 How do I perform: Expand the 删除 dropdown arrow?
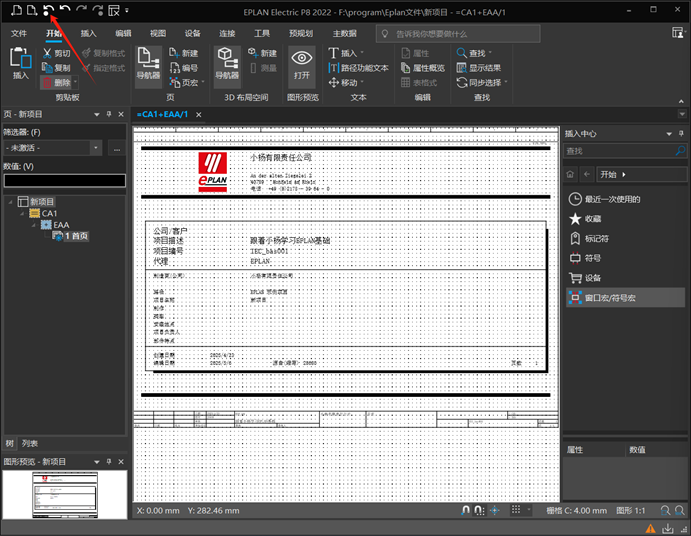[75, 82]
